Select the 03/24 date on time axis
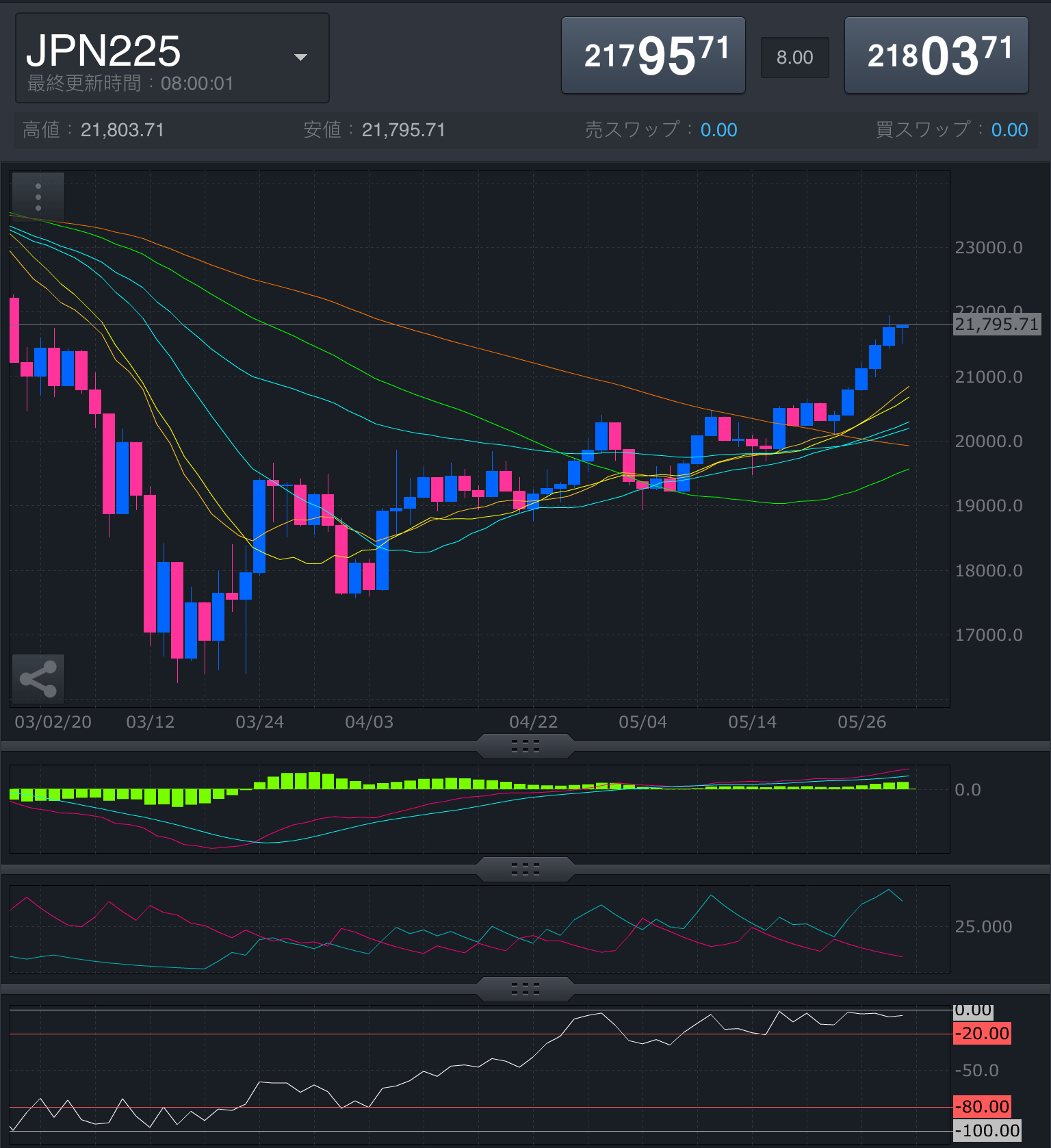Viewport: 1051px width, 1148px height. [x=259, y=722]
